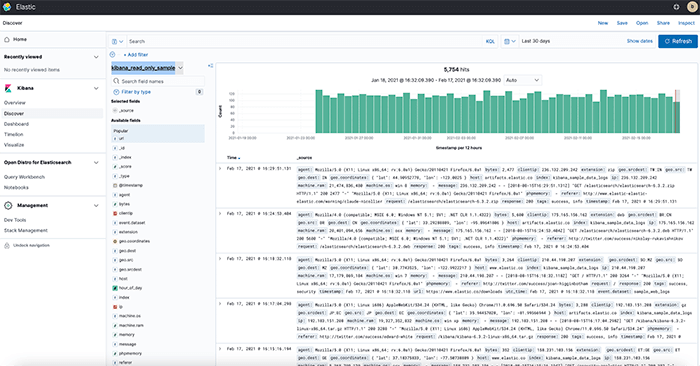Viewport: 700px width, 366px height.
Task: Click the bytes number type icon
Action: coord(115,204)
